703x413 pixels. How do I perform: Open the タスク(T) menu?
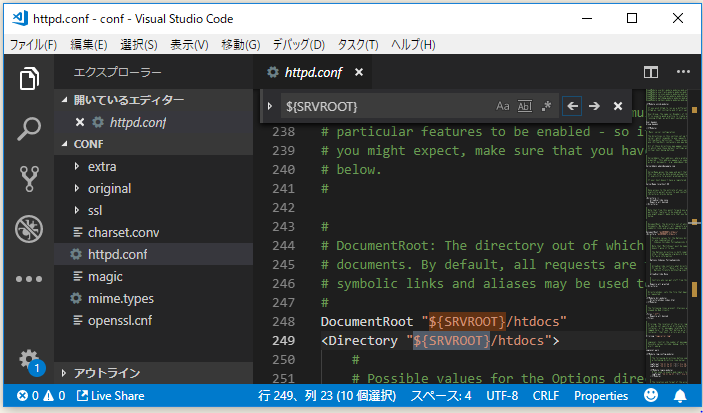pos(358,44)
